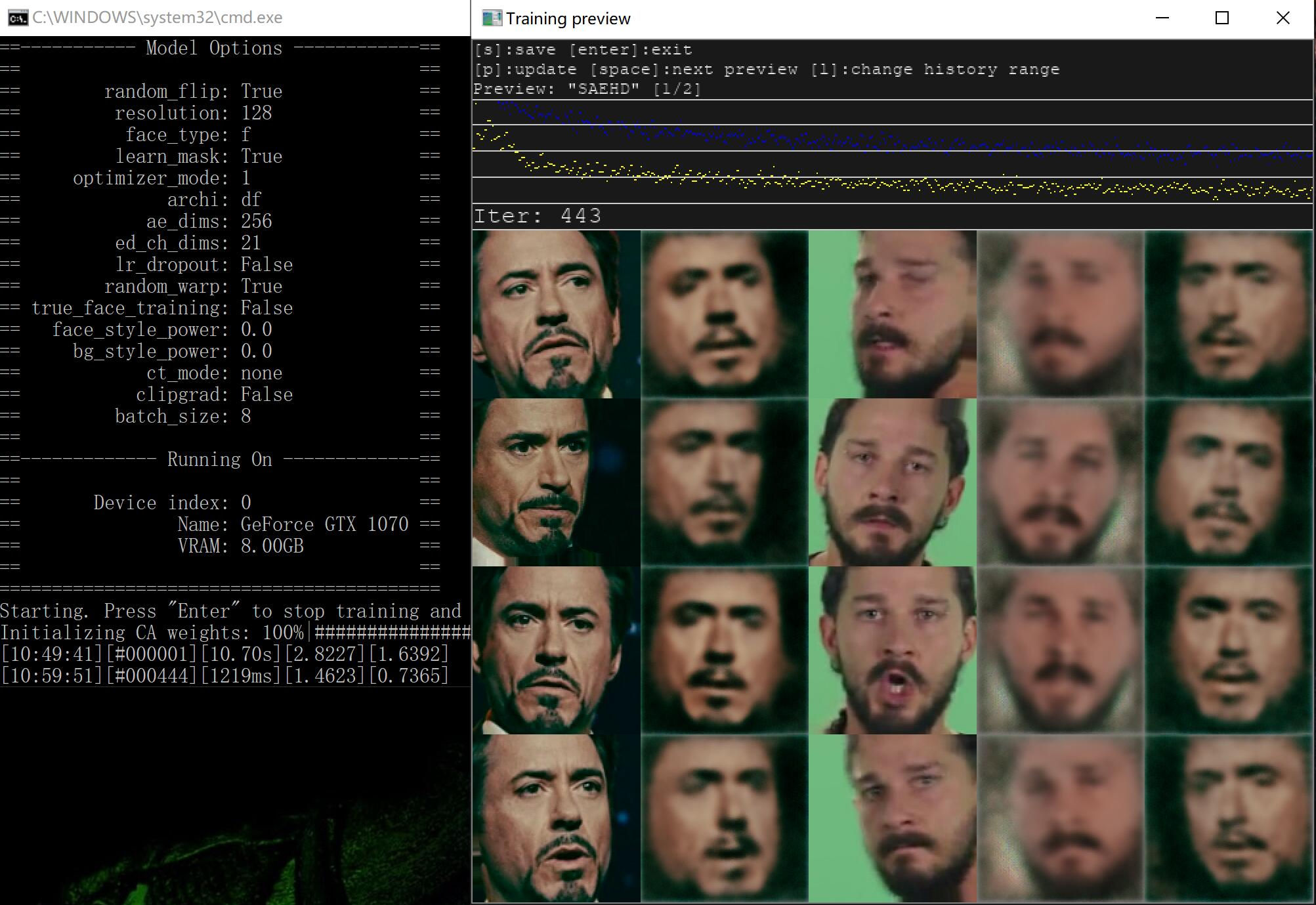Select the cmd.exe window title bar

[x=156, y=16]
